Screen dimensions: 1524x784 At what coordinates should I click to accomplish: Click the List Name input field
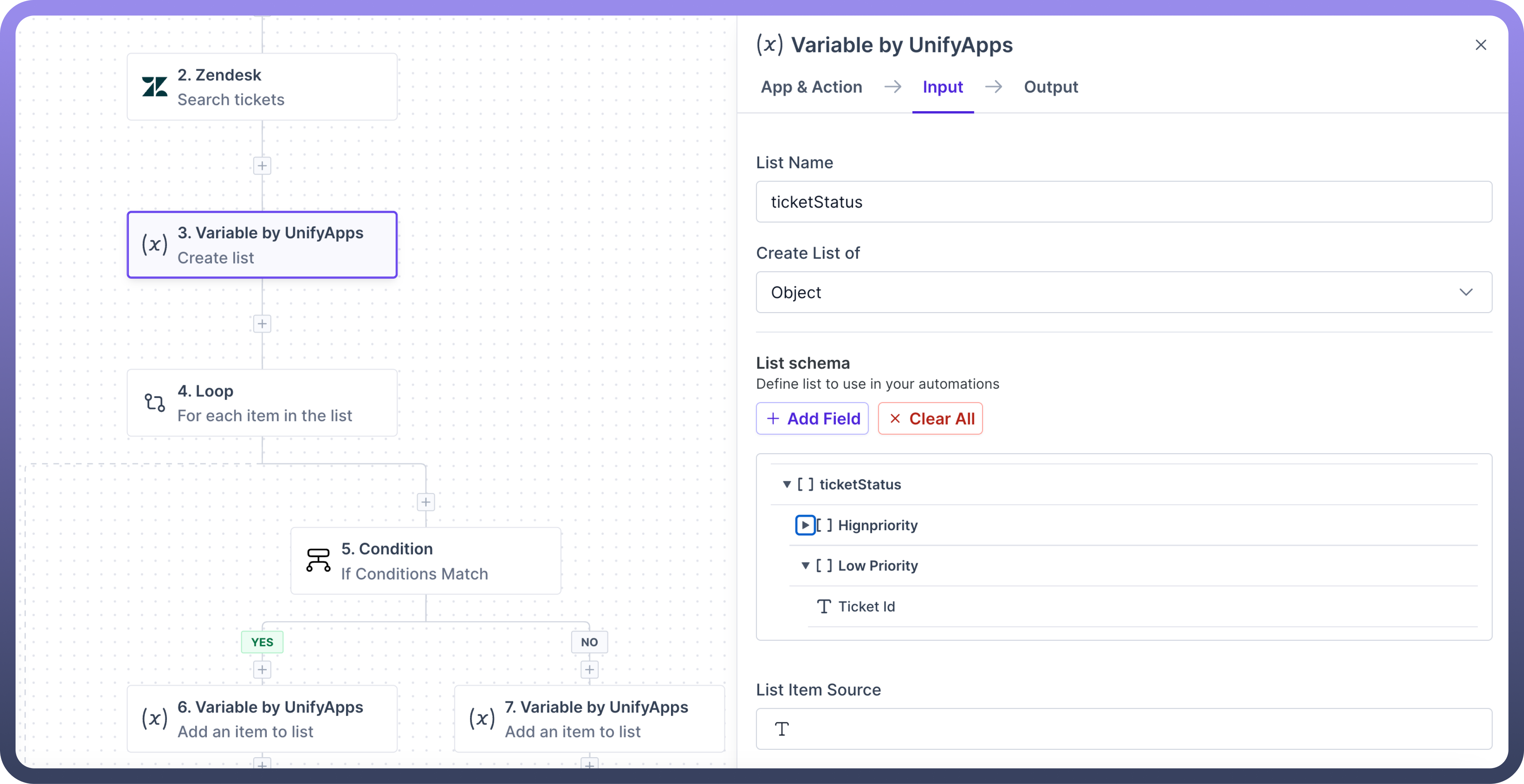pyautogui.click(x=1124, y=202)
